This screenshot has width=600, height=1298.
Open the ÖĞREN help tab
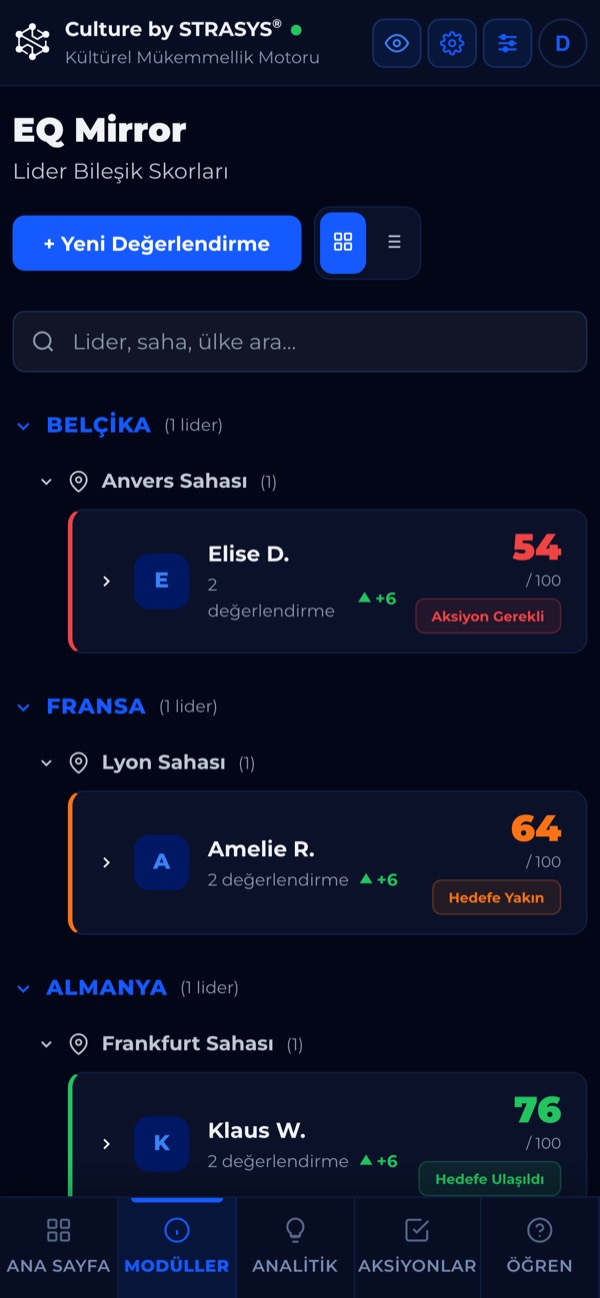coord(540,1246)
